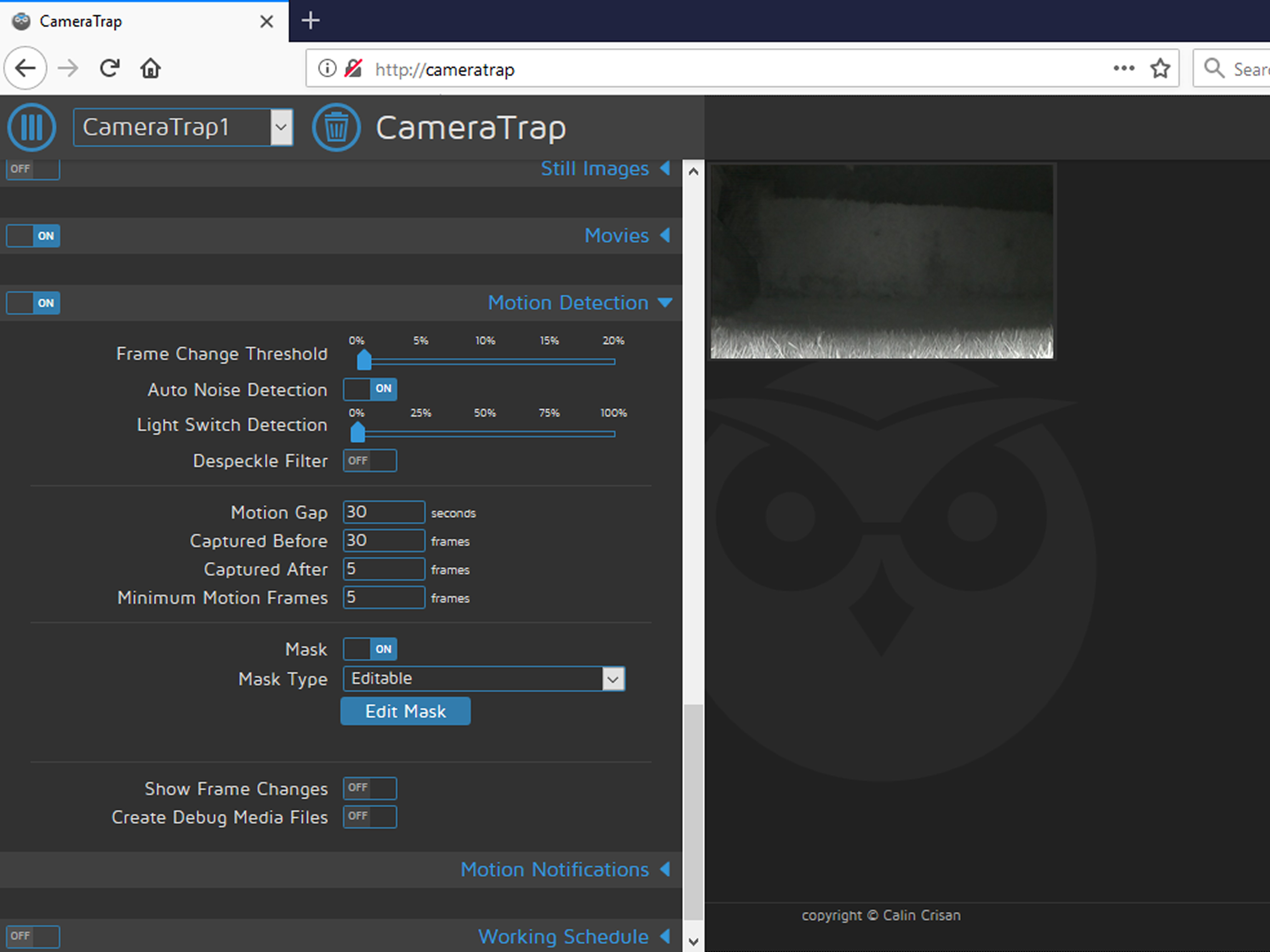Show site information icon in address bar
This screenshot has width=1270, height=952.
[327, 68]
